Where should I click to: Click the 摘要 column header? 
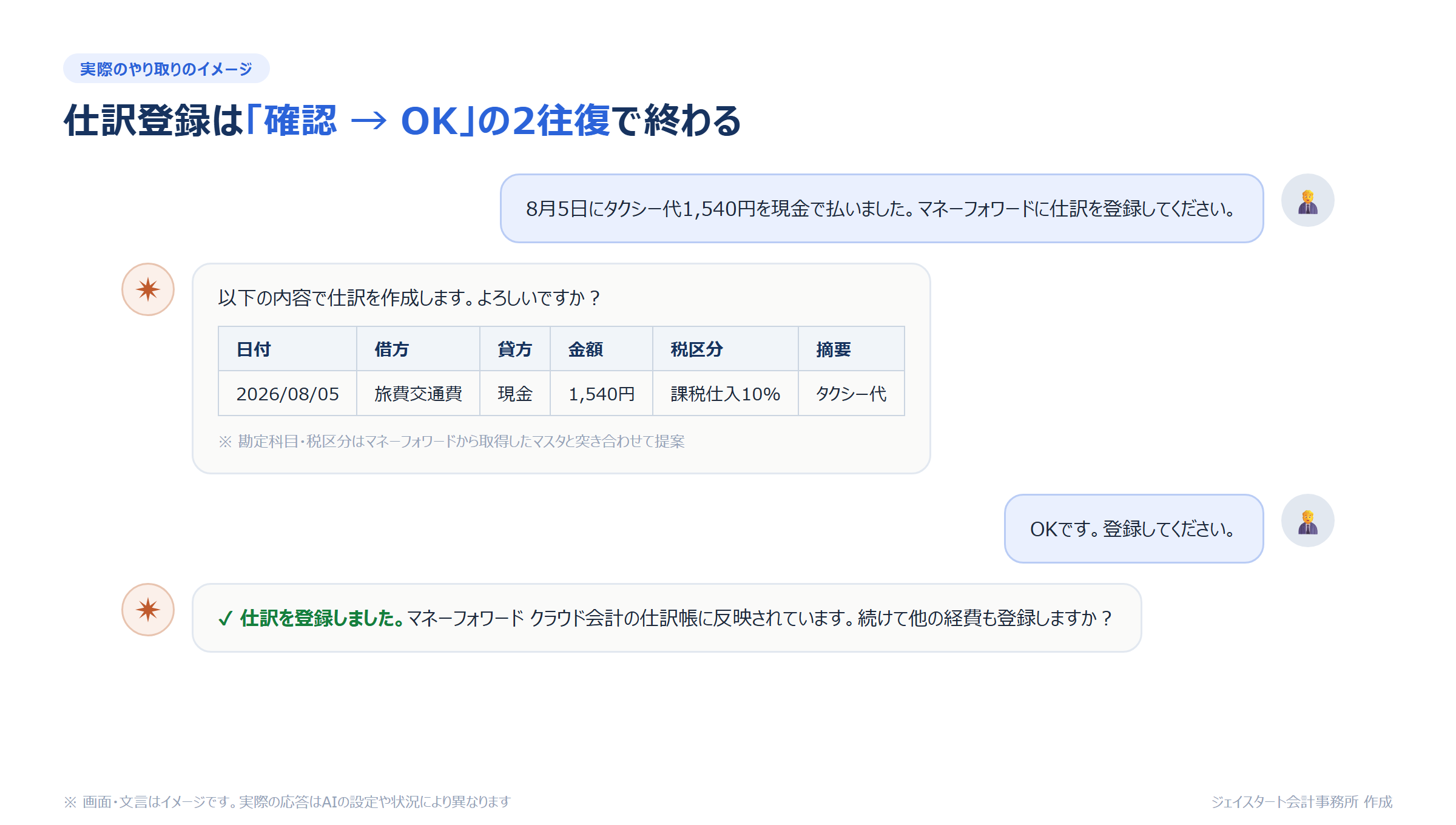click(x=851, y=349)
